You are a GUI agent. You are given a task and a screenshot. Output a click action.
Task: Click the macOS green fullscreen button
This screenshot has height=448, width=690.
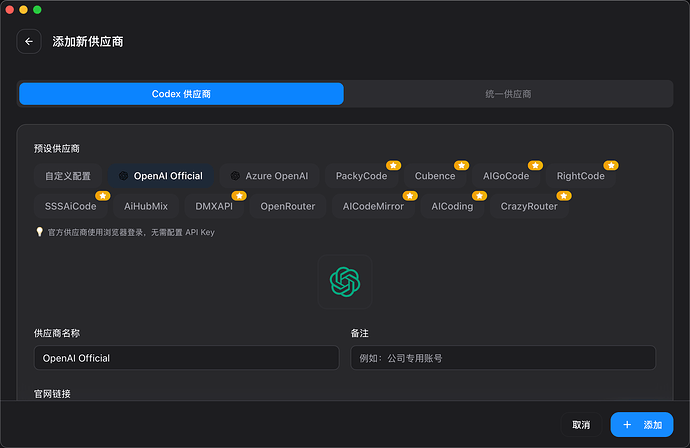click(x=37, y=10)
